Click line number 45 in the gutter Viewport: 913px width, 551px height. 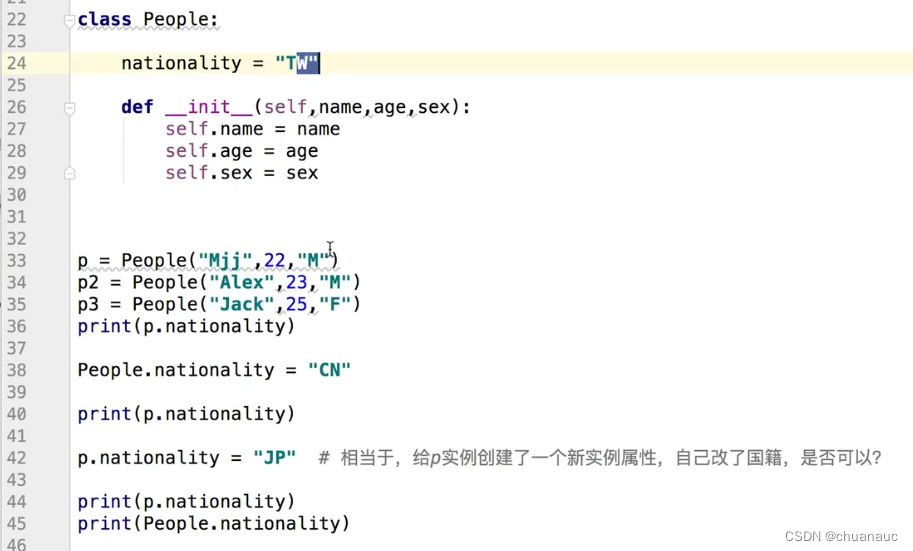point(17,524)
